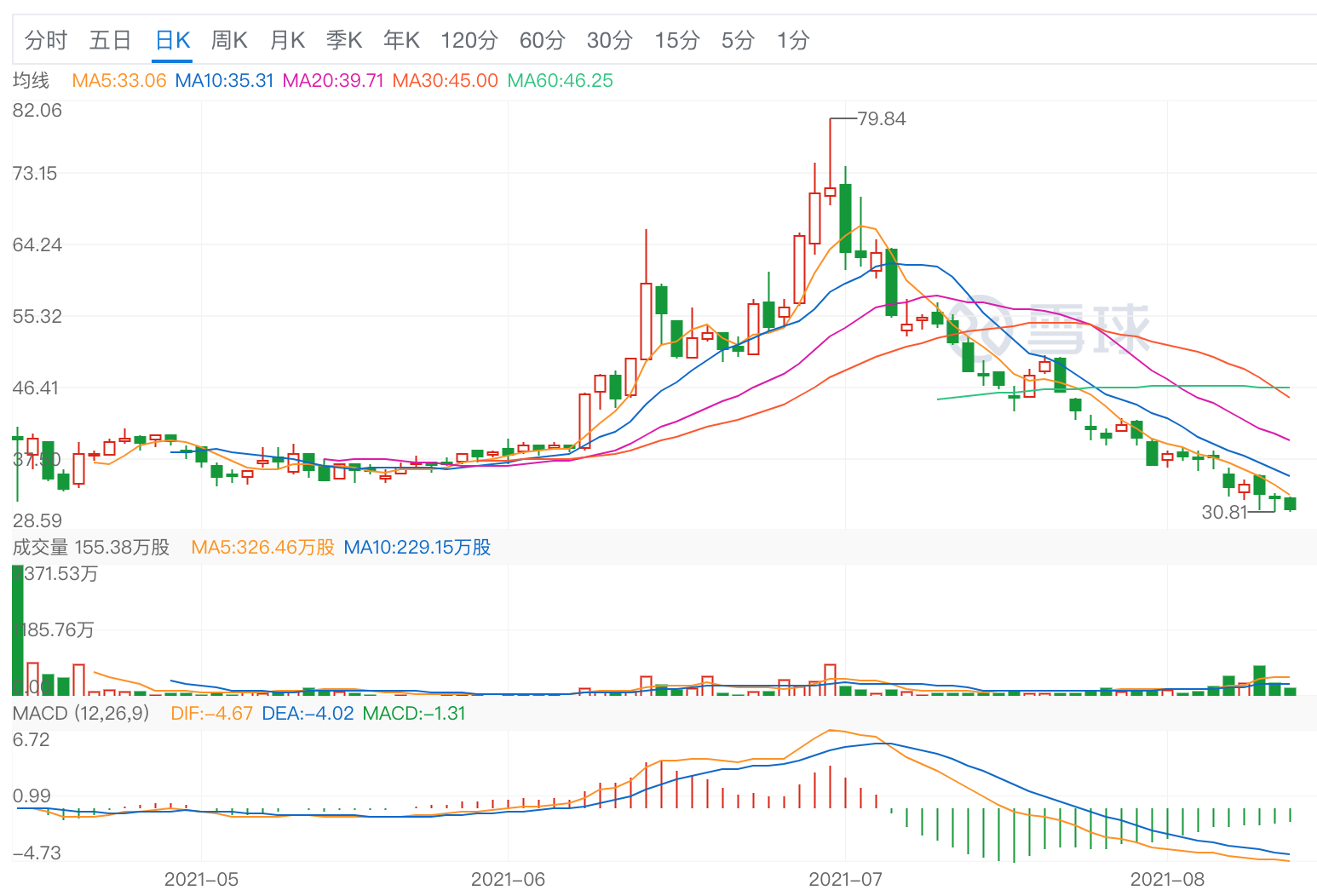Switch to the 1分 interval

[x=793, y=40]
